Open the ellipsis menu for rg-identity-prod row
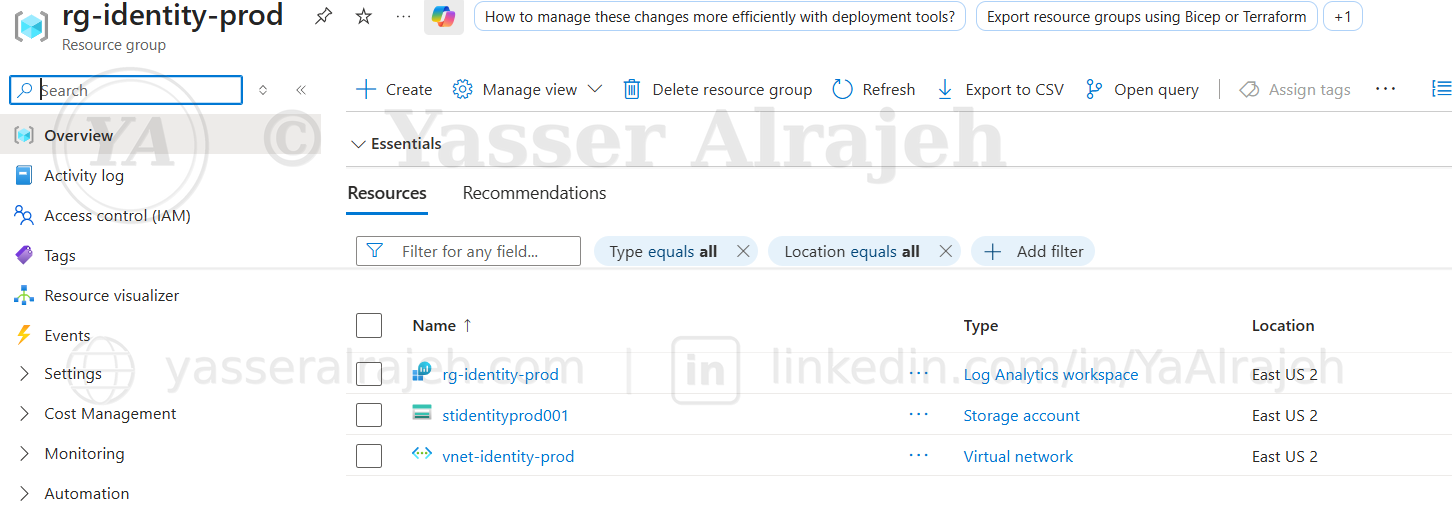Image resolution: width=1452 pixels, height=522 pixels. click(919, 374)
